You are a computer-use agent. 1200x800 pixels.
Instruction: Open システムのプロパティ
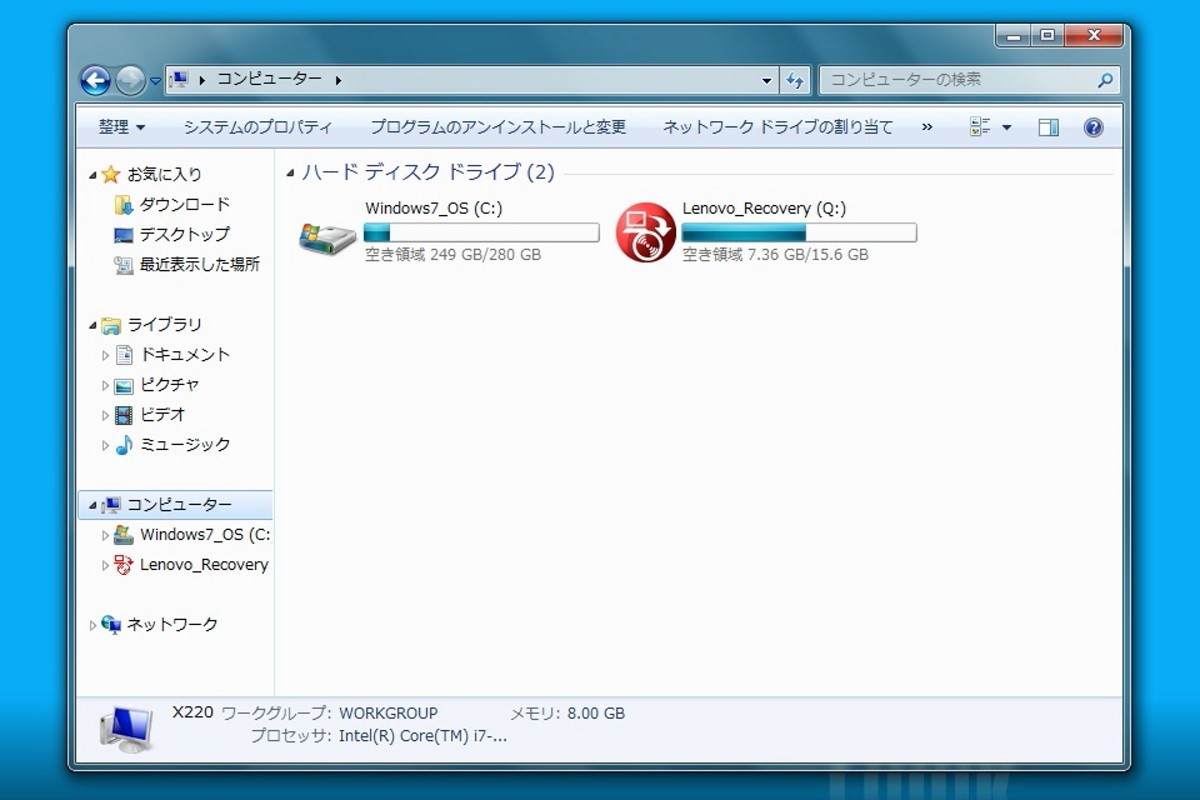[258, 127]
